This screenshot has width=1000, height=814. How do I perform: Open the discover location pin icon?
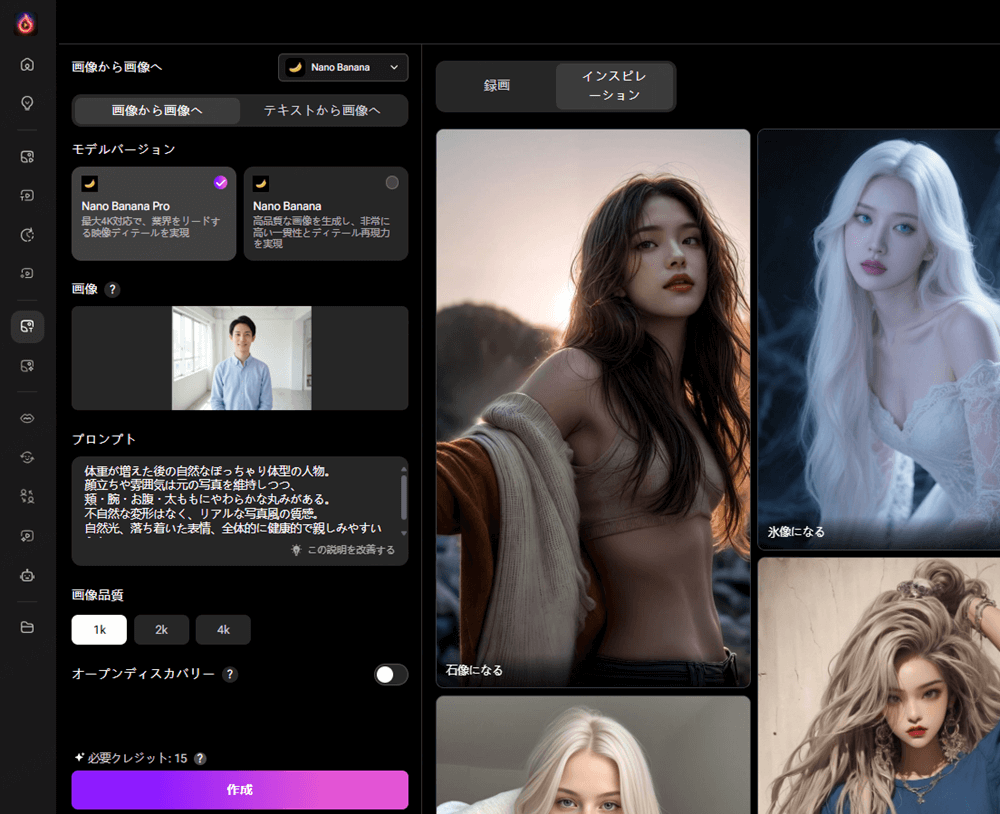point(27,103)
